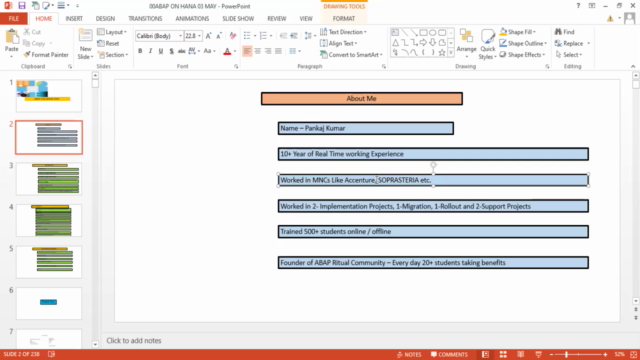The height and width of the screenshot is (360, 640).
Task: Apply italic formatting
Action: 150,51
